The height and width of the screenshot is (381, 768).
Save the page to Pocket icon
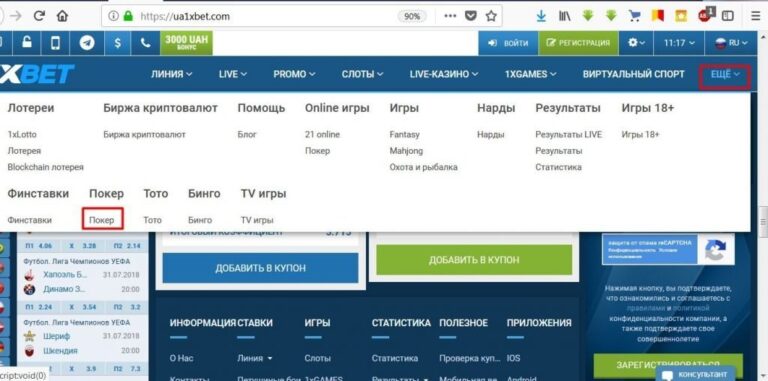[x=471, y=16]
